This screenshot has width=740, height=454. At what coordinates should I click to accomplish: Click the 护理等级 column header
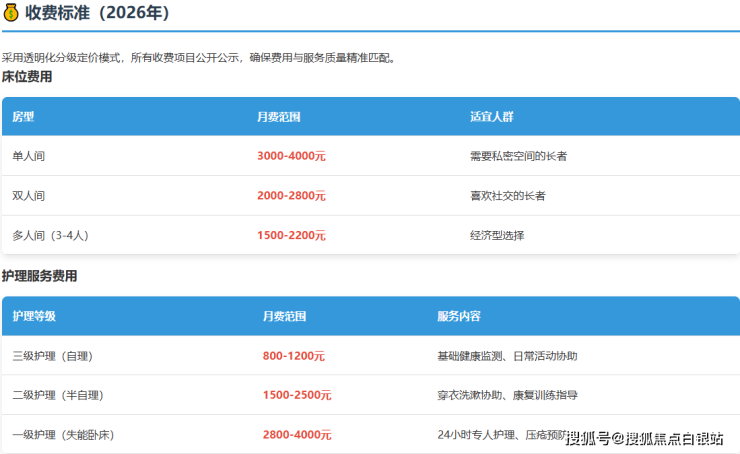point(34,316)
